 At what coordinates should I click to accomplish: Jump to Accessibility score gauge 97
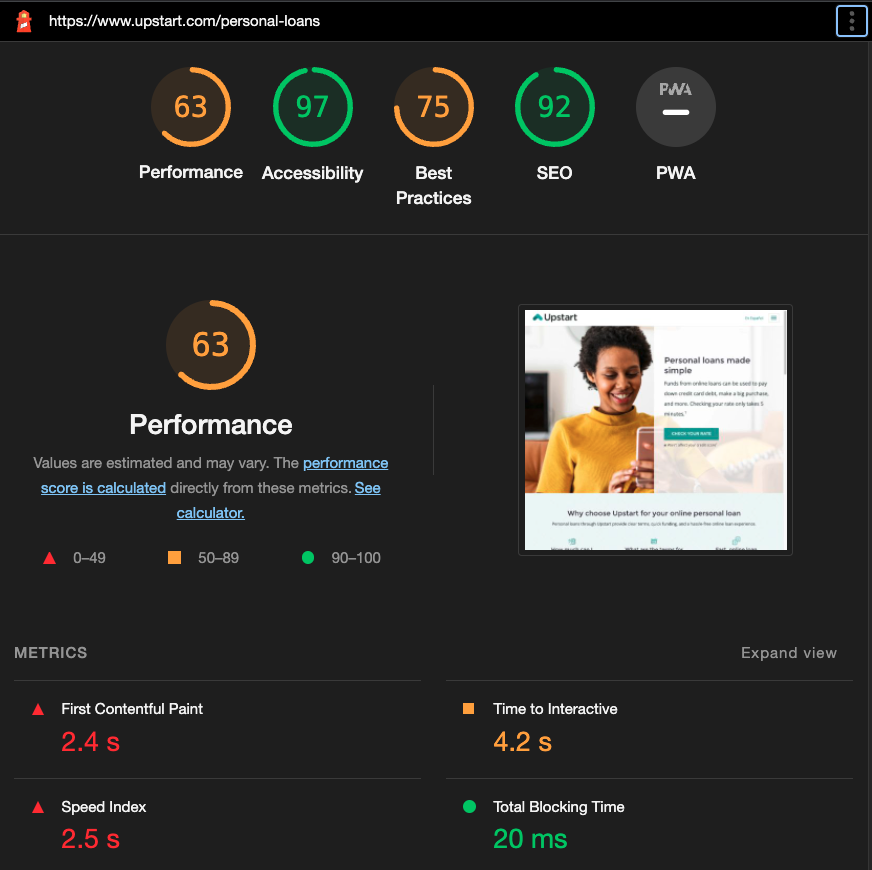click(313, 107)
